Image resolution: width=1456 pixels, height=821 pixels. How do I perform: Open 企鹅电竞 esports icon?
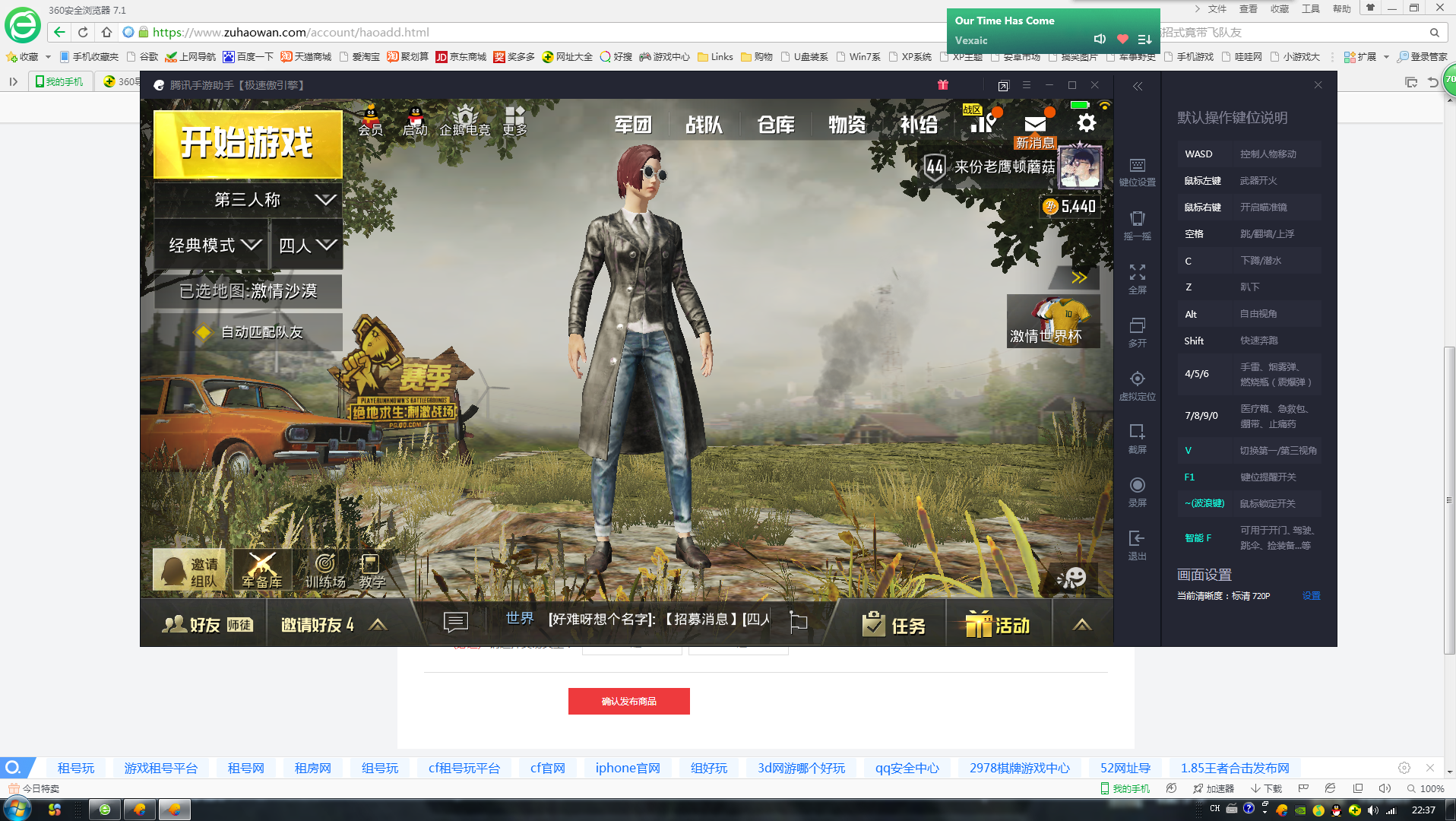tap(464, 121)
